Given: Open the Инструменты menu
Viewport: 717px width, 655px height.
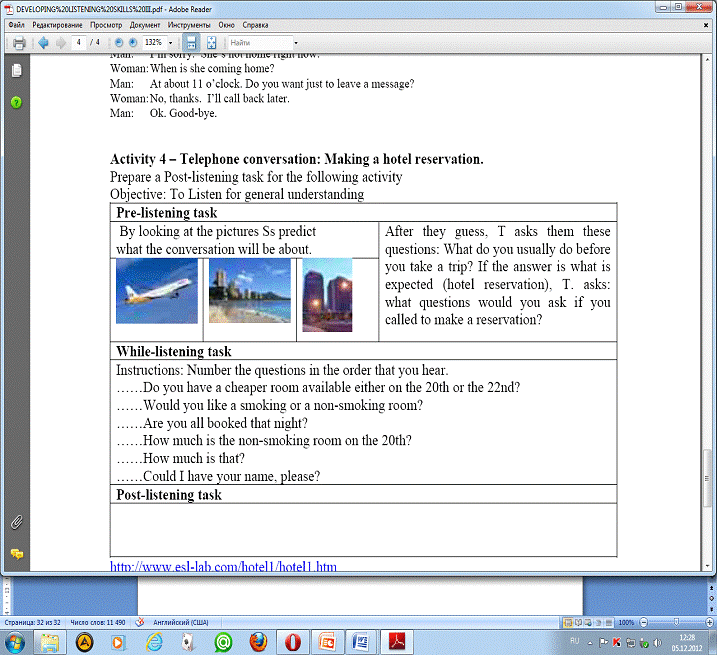Looking at the screenshot, I should click(189, 24).
